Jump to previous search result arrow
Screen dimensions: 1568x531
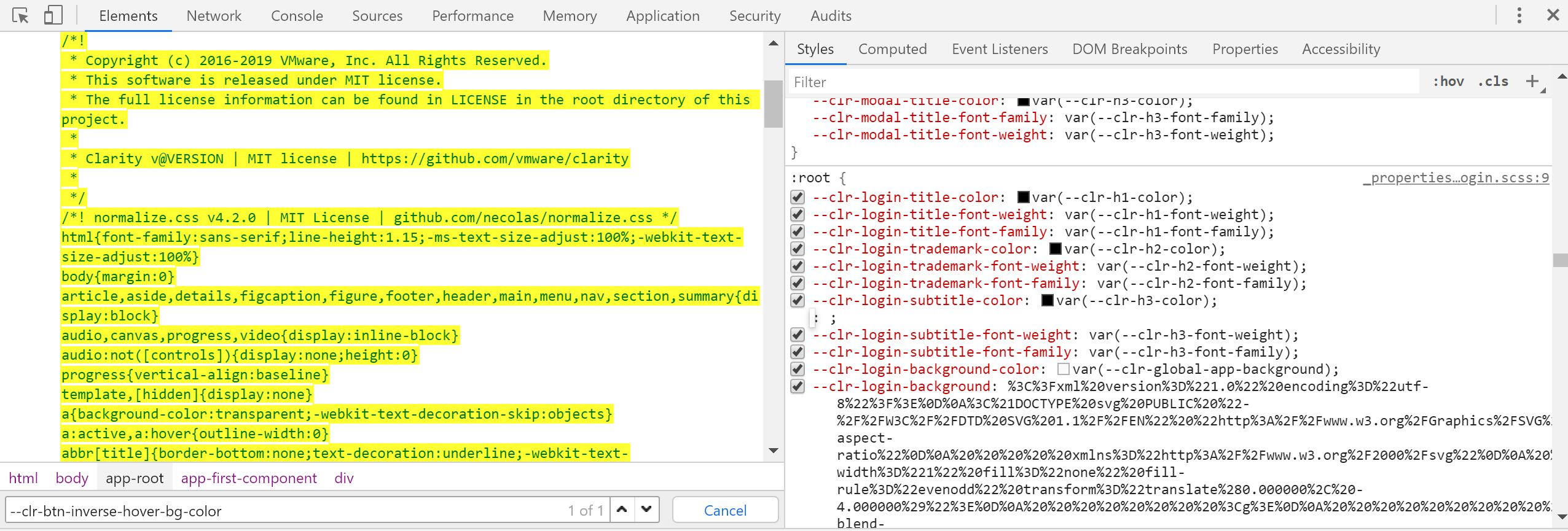[622, 510]
